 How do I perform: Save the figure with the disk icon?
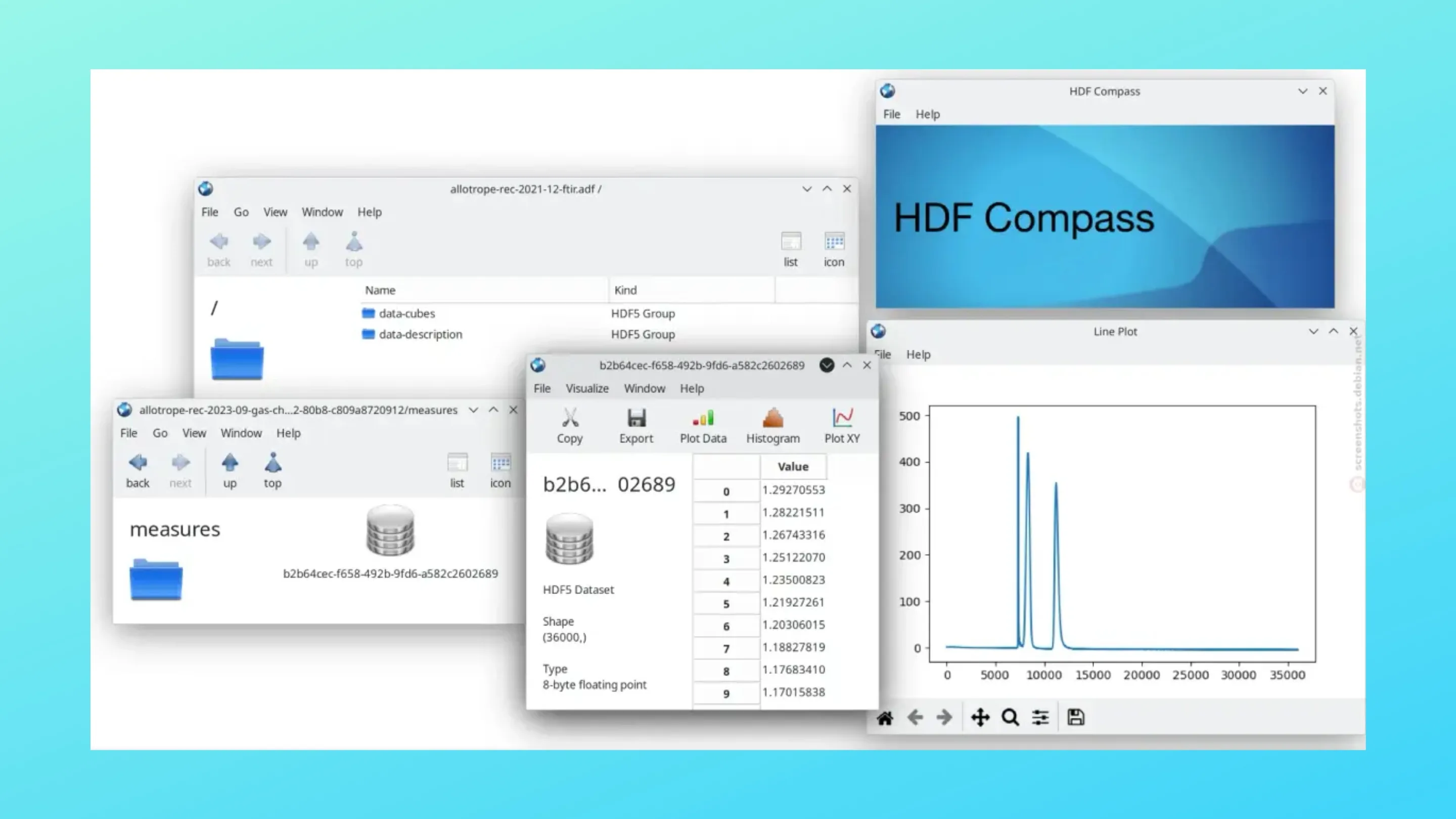1076,717
